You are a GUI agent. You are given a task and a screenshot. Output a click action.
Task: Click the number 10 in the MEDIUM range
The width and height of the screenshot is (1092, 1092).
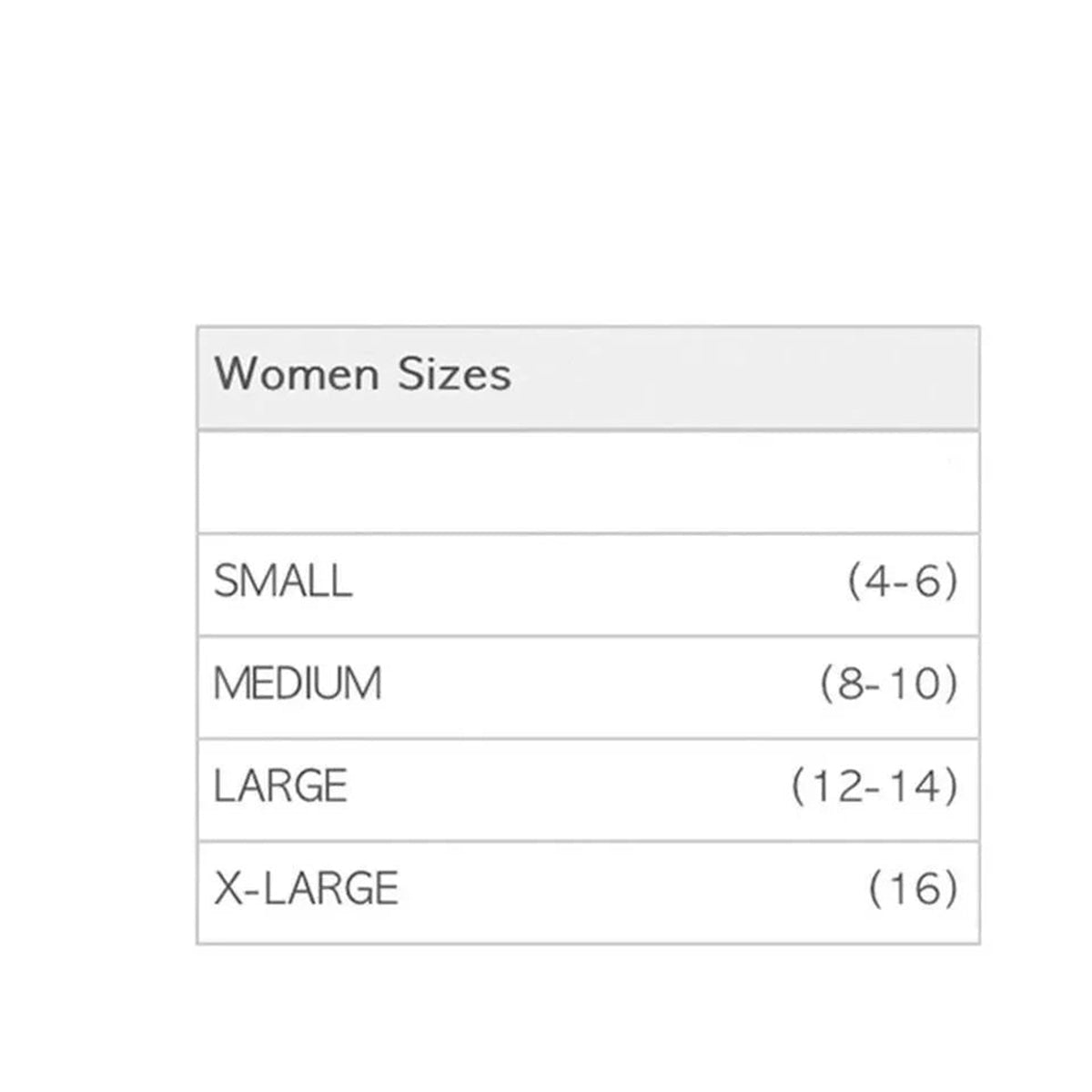pyautogui.click(x=912, y=683)
